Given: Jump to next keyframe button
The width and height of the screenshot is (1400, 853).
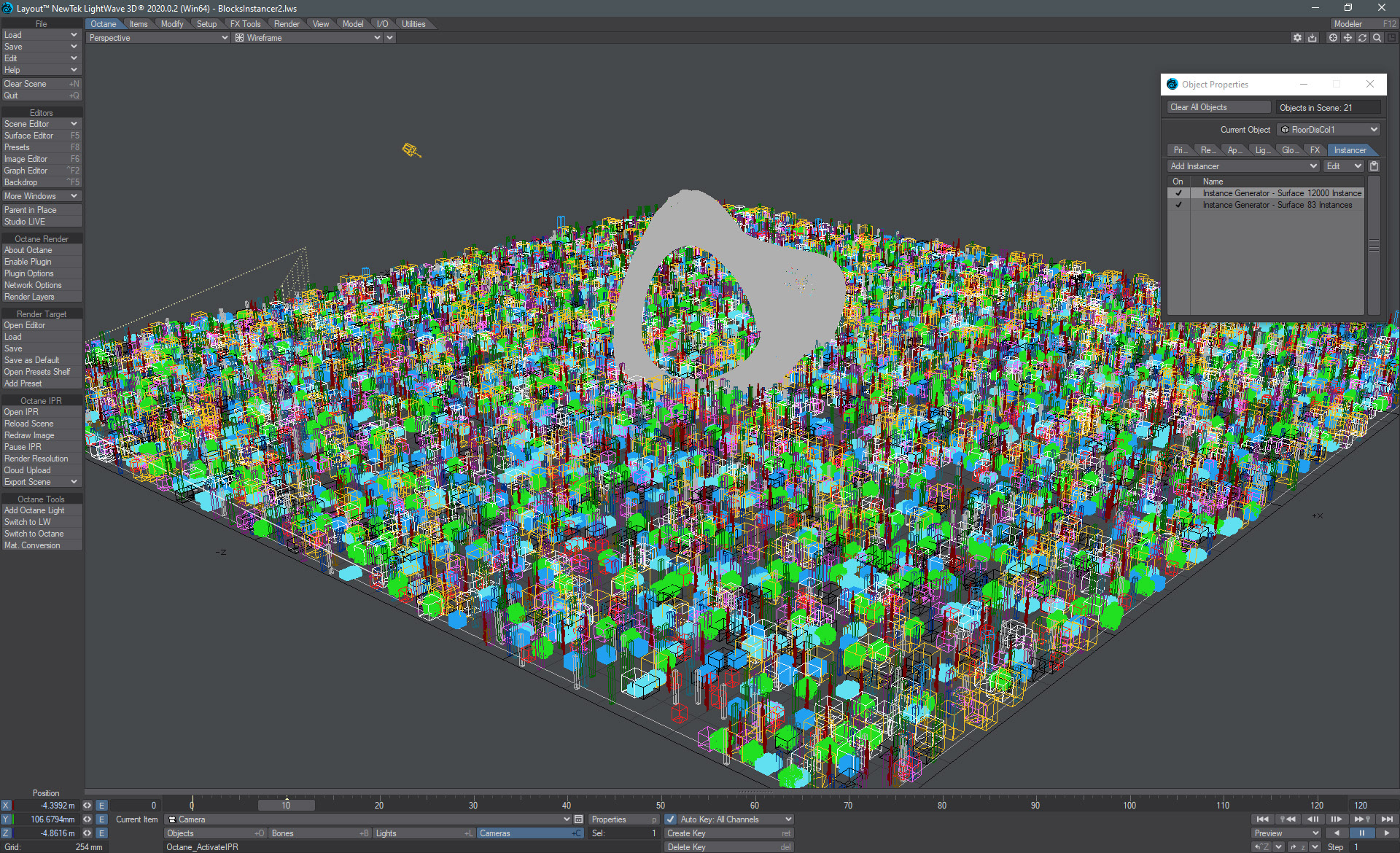Looking at the screenshot, I should [x=1361, y=819].
